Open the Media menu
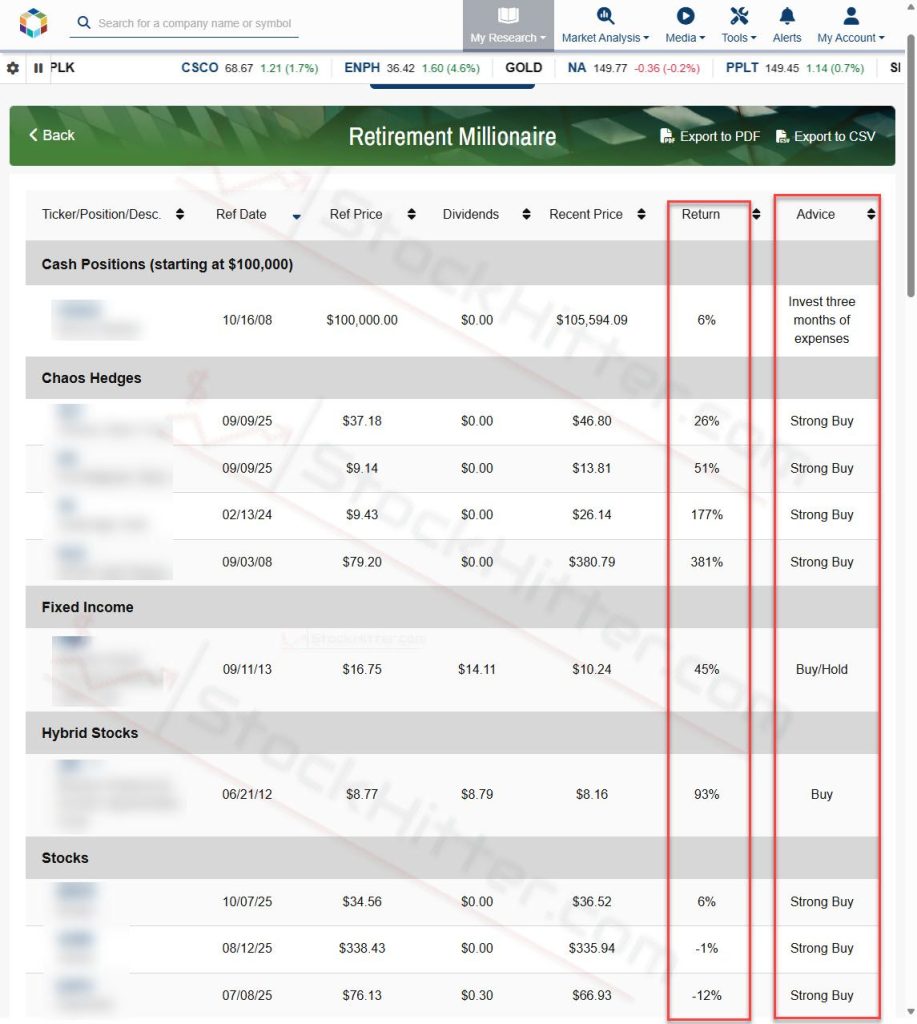 click(683, 37)
